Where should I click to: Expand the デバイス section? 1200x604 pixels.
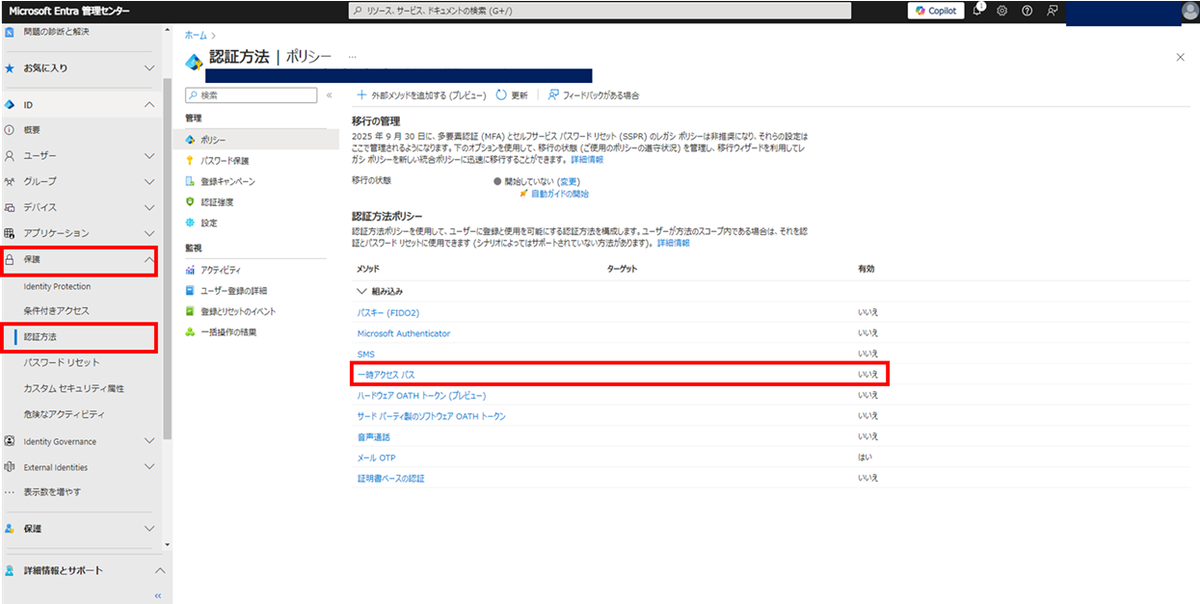coord(149,208)
